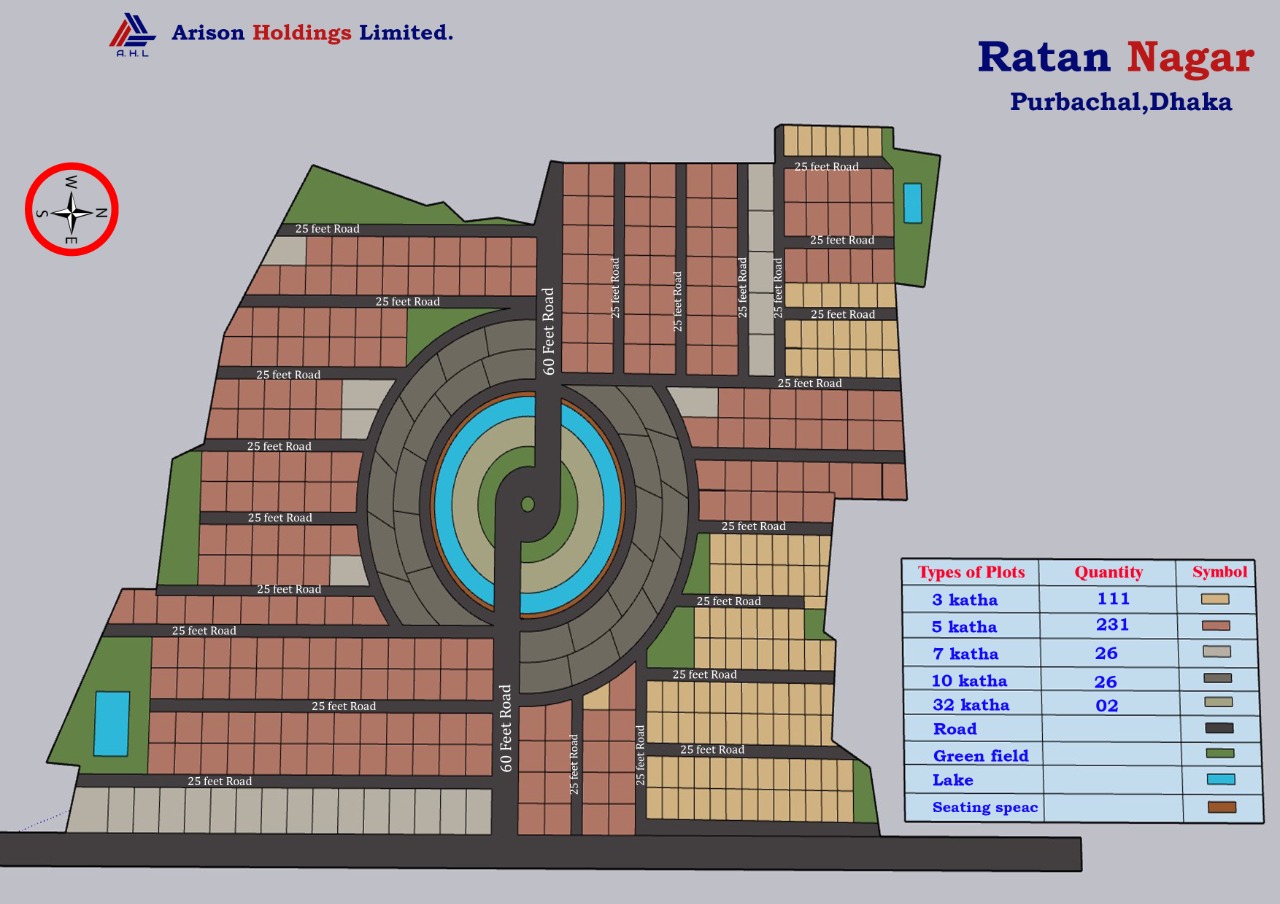This screenshot has width=1280, height=904.
Task: Click the blue pond beside the compass-north green field
Action: 912,203
